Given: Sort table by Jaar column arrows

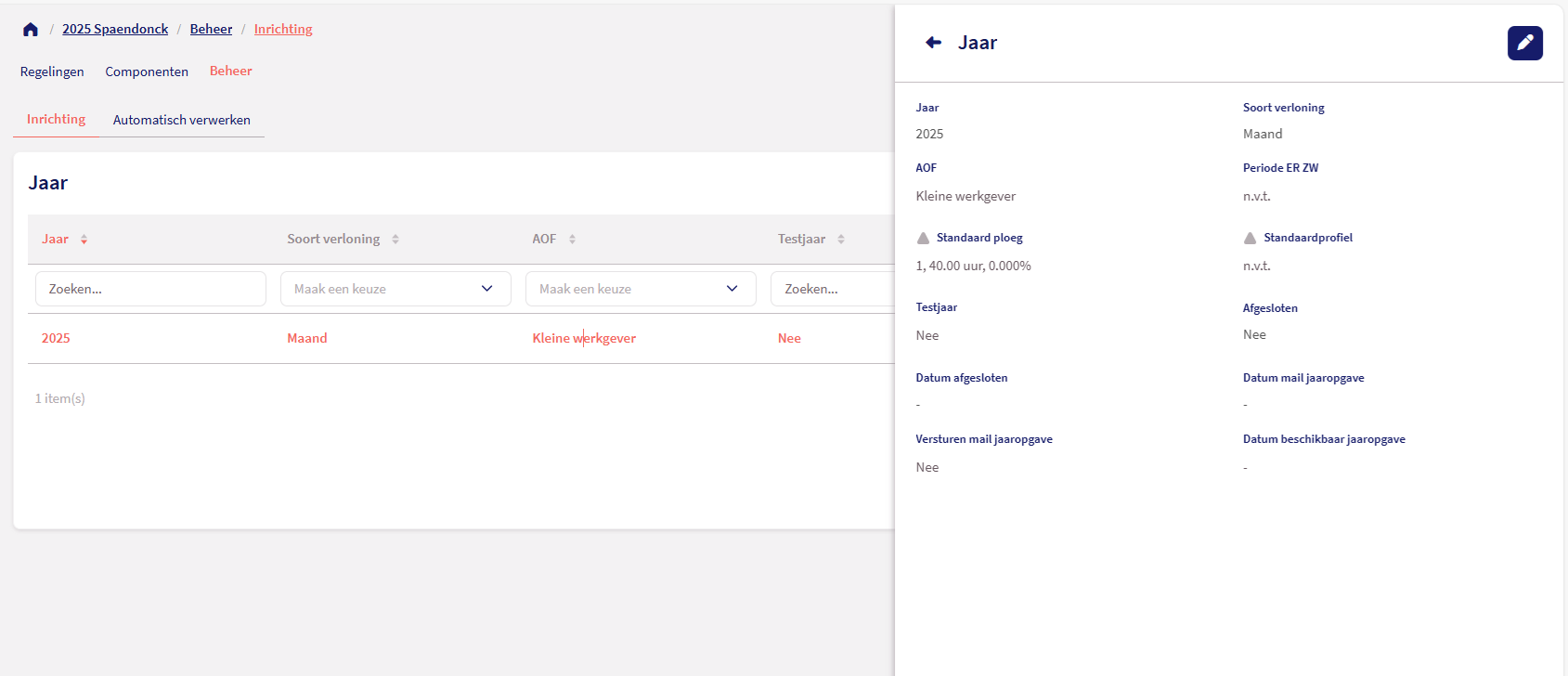Looking at the screenshot, I should pos(84,240).
